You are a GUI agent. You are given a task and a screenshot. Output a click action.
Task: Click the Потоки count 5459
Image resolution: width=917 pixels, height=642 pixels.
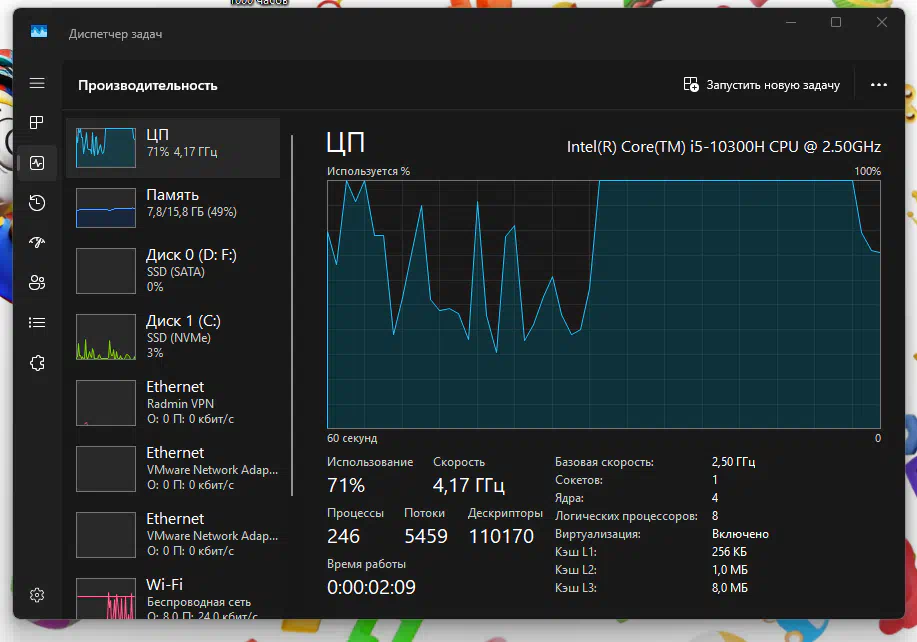pos(426,536)
